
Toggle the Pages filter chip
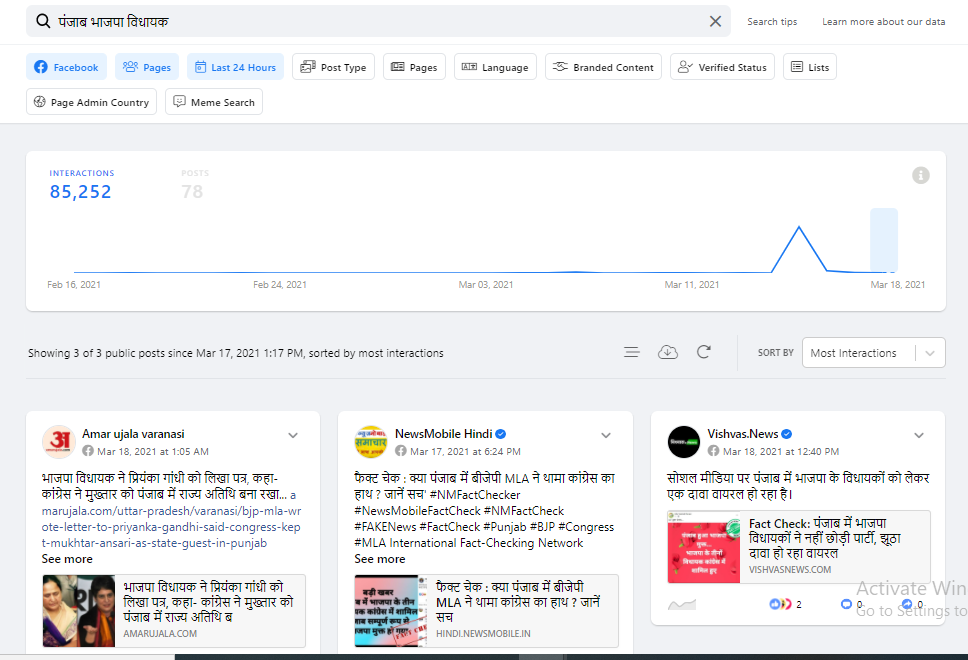[147, 67]
